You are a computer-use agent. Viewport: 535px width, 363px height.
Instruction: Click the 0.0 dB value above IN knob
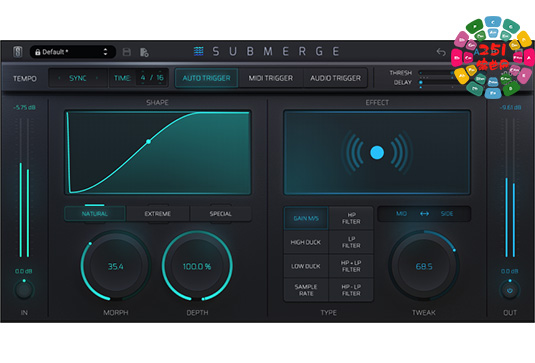pyautogui.click(x=24, y=271)
